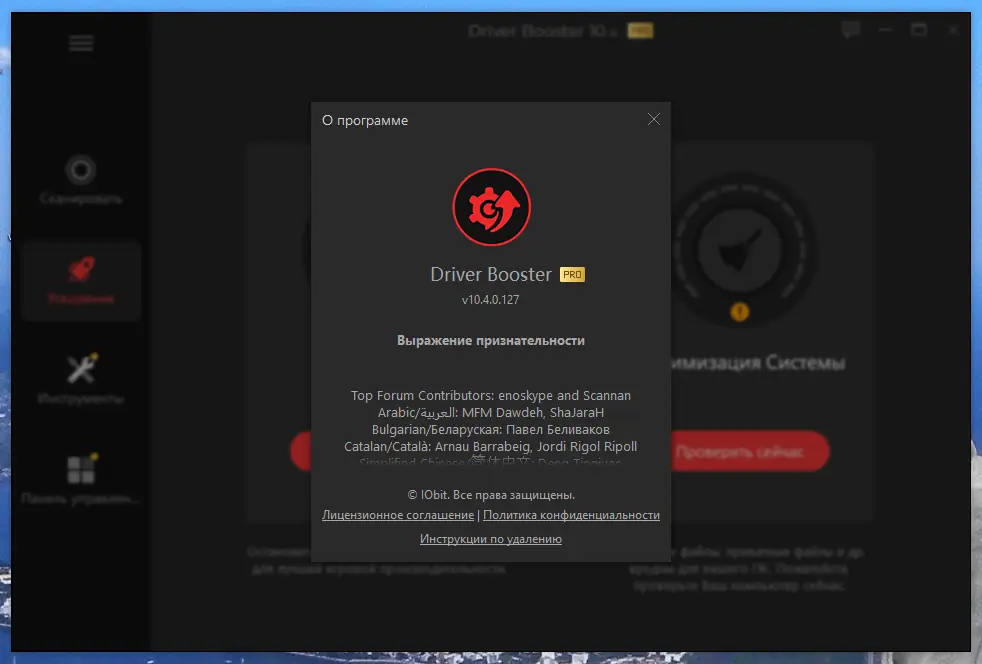
Task: Open the Политика конфиденциальности link
Action: 571,515
